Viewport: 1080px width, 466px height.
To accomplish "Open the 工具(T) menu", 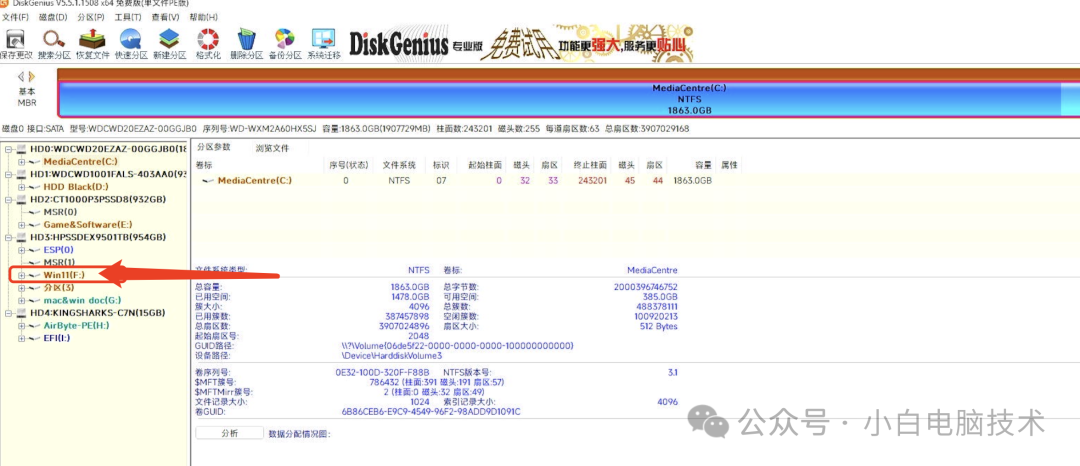I will coord(128,17).
